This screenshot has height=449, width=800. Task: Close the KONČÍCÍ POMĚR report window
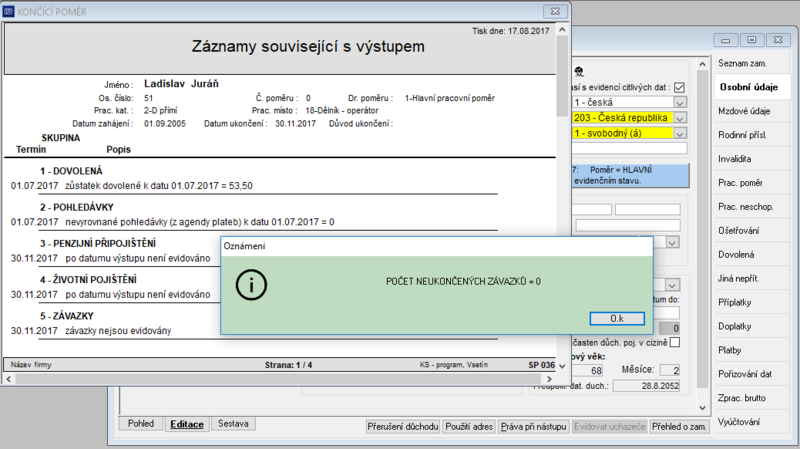coord(555,11)
